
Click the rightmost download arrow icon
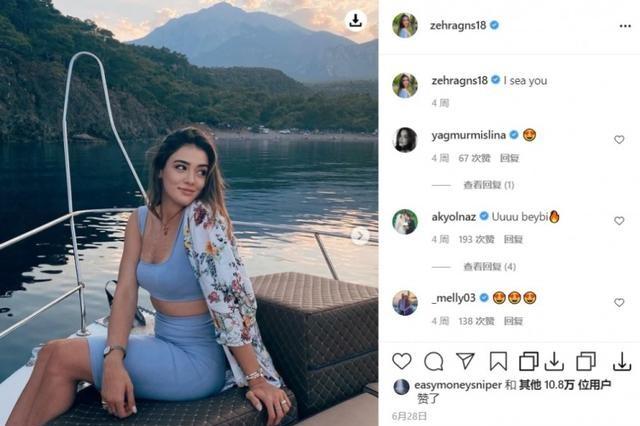pos(622,361)
